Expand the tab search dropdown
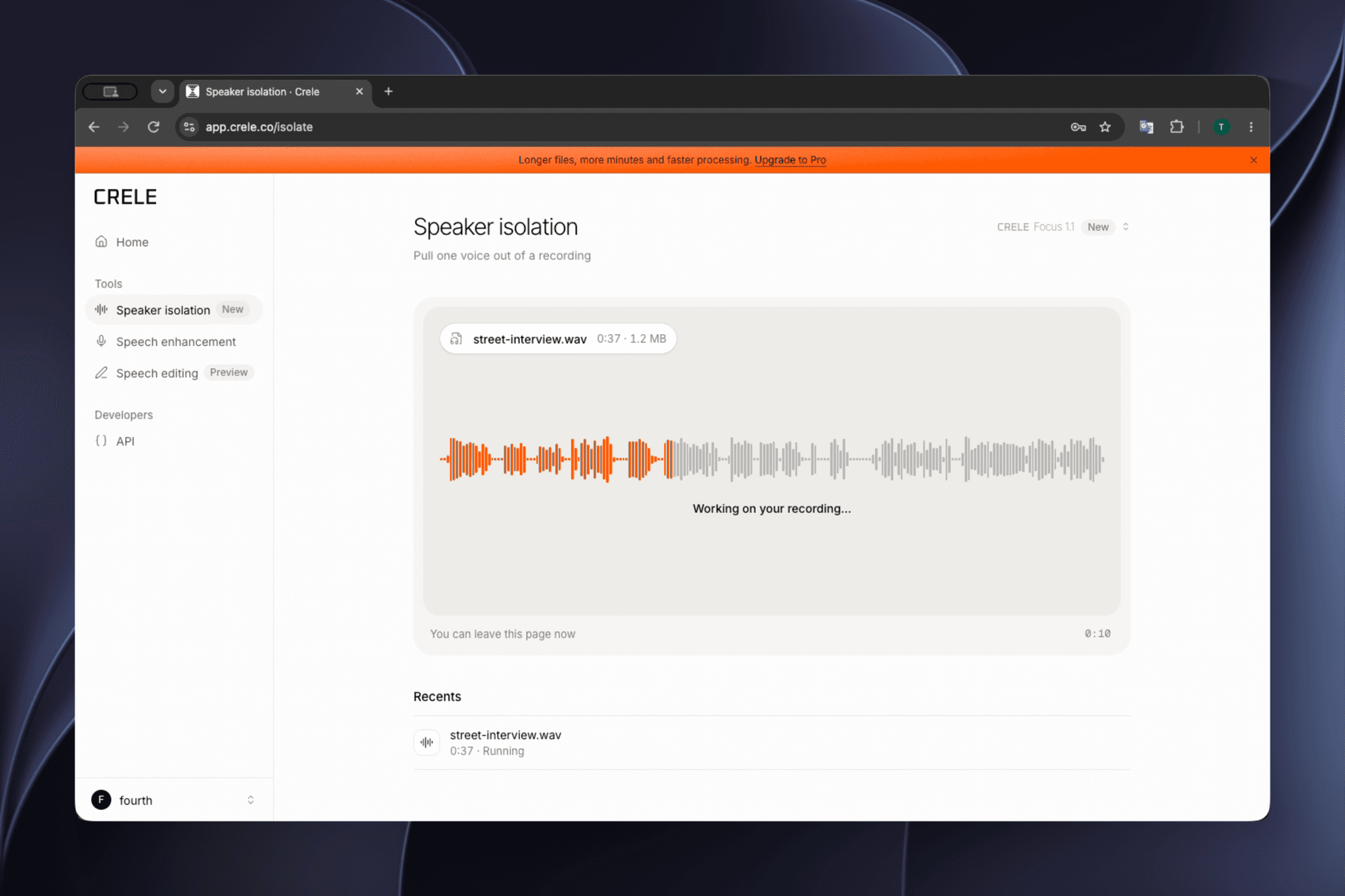Viewport: 1345px width, 896px height. click(162, 91)
